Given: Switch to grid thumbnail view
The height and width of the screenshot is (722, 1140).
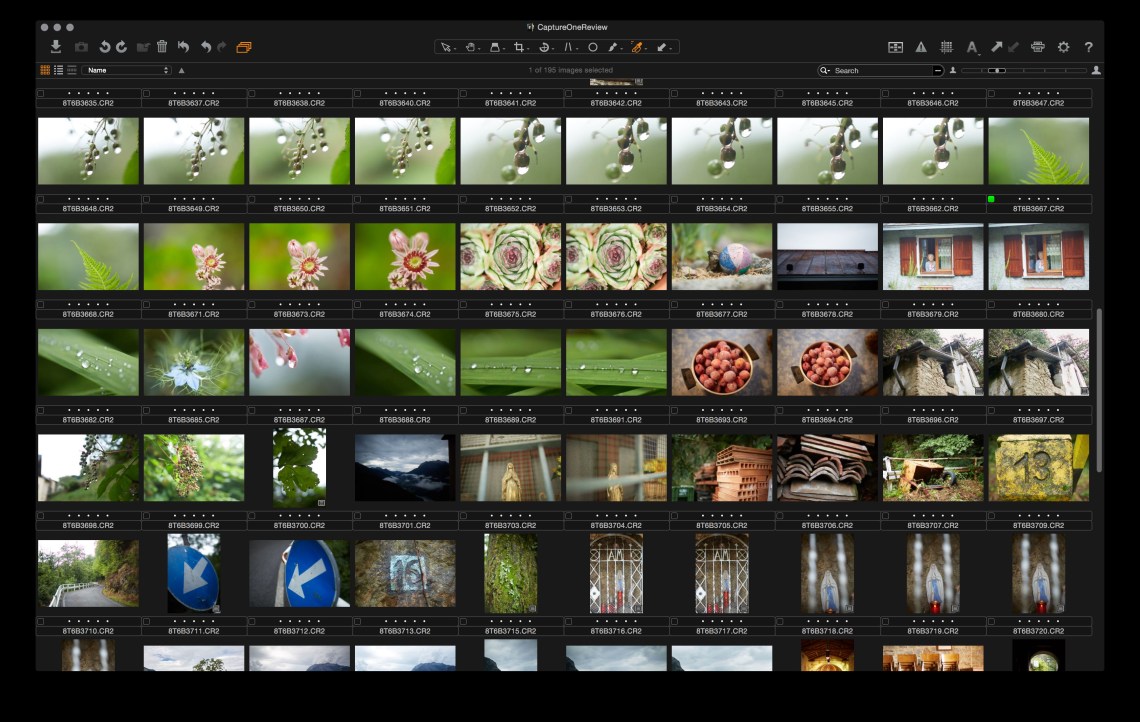Looking at the screenshot, I should coord(45,71).
